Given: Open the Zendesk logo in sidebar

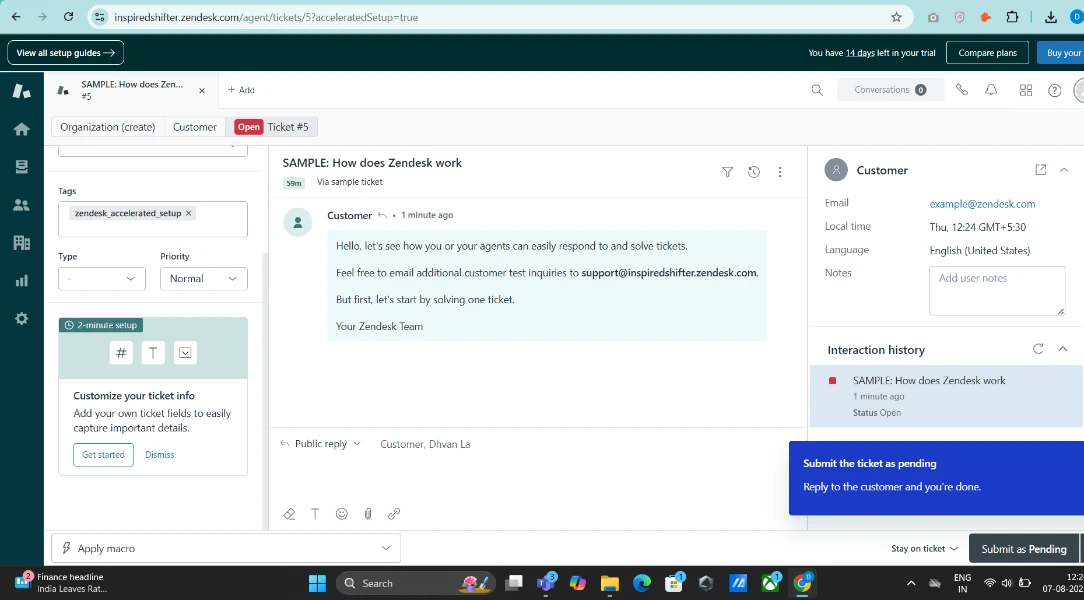Looking at the screenshot, I should [21, 91].
